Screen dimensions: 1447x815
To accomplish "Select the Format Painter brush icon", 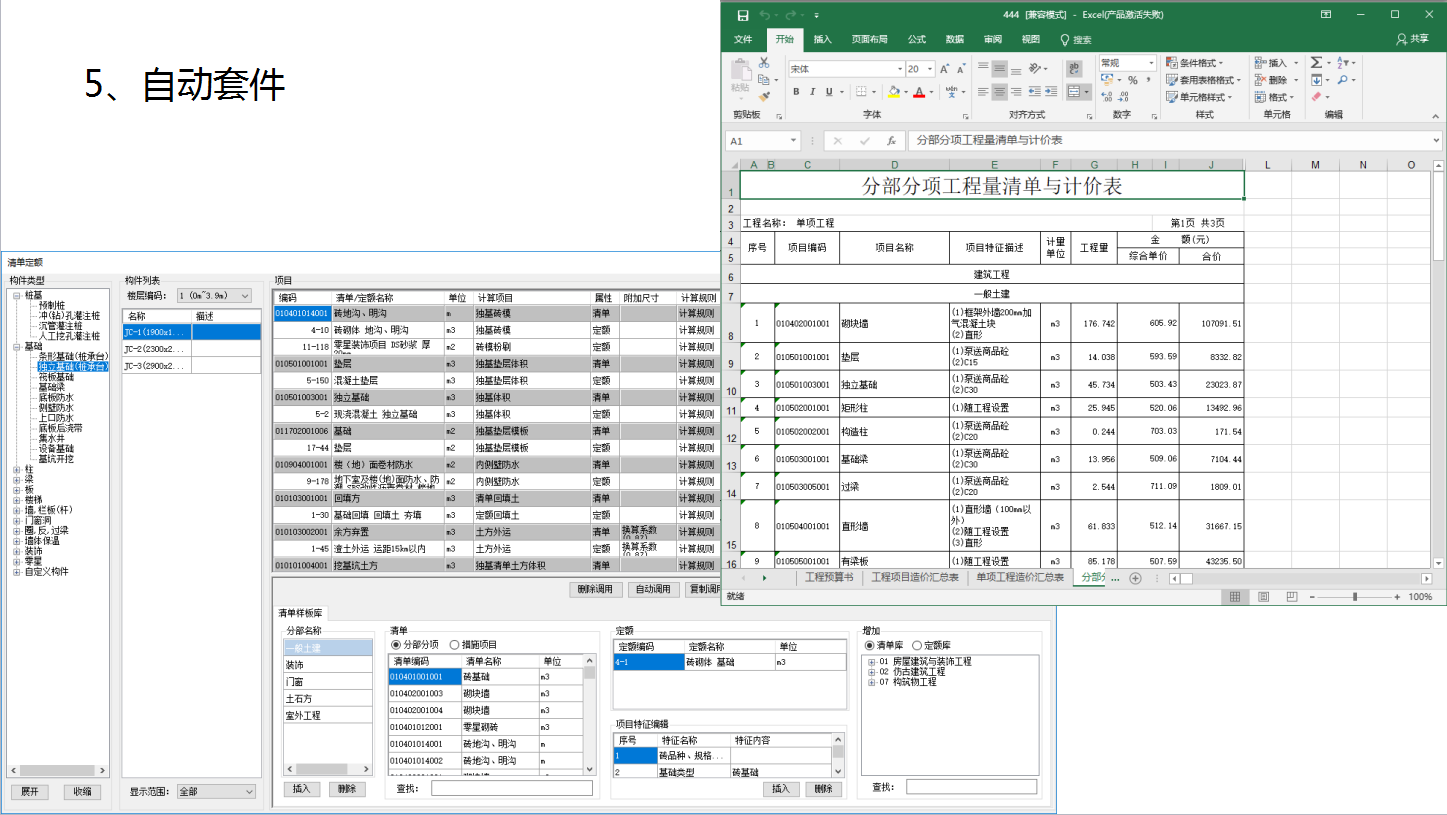I will [x=764, y=97].
